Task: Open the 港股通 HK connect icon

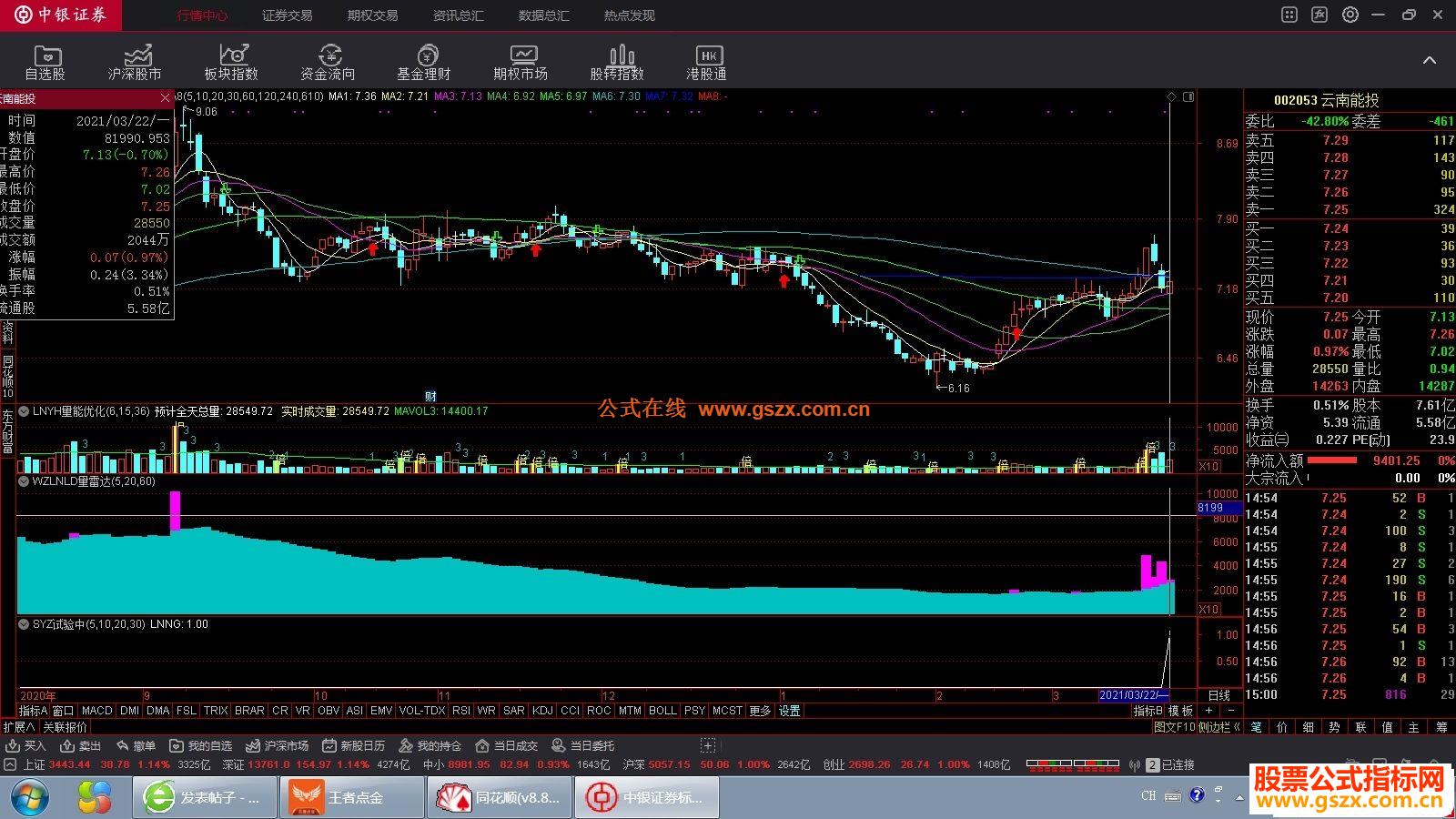Action: pyautogui.click(x=706, y=63)
